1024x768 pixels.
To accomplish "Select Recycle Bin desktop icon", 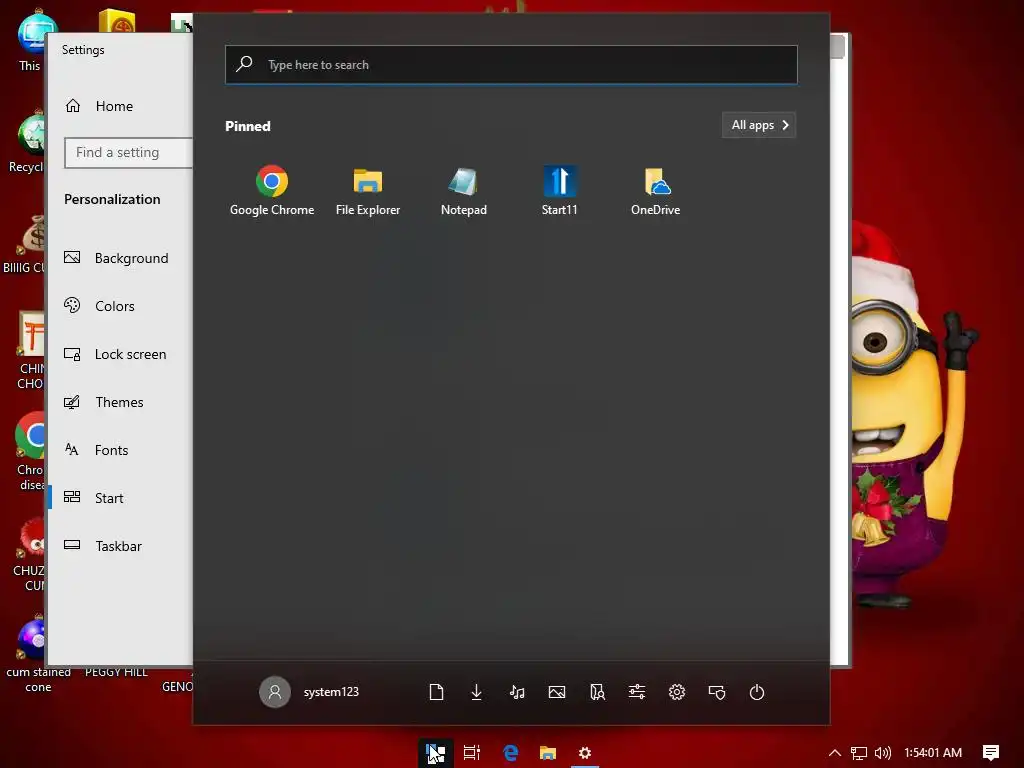I will pos(27,142).
